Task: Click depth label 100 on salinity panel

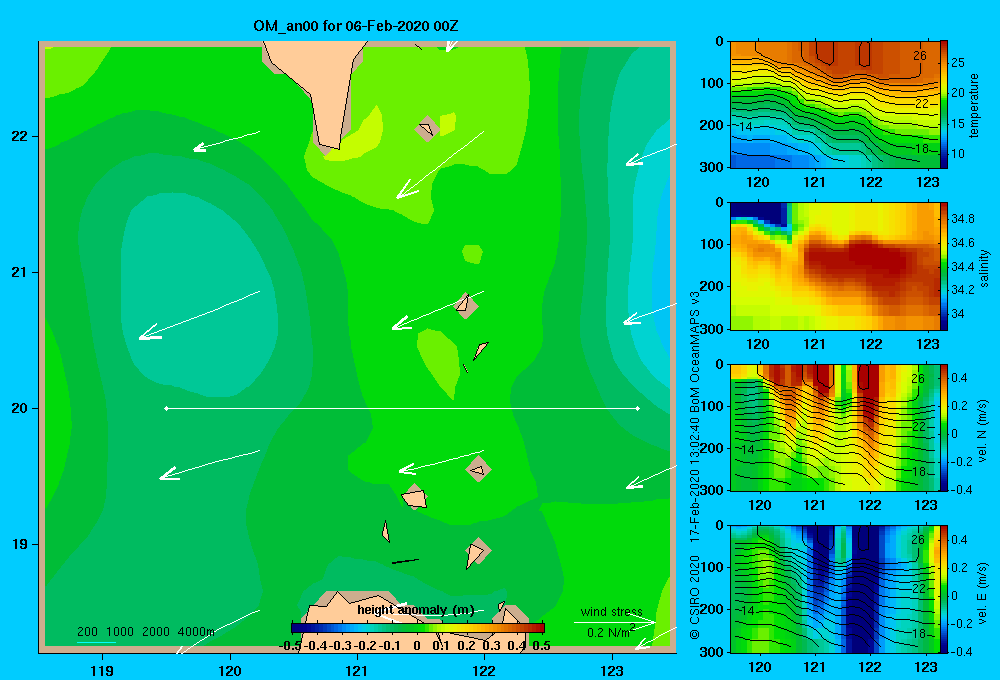Action: [712, 244]
